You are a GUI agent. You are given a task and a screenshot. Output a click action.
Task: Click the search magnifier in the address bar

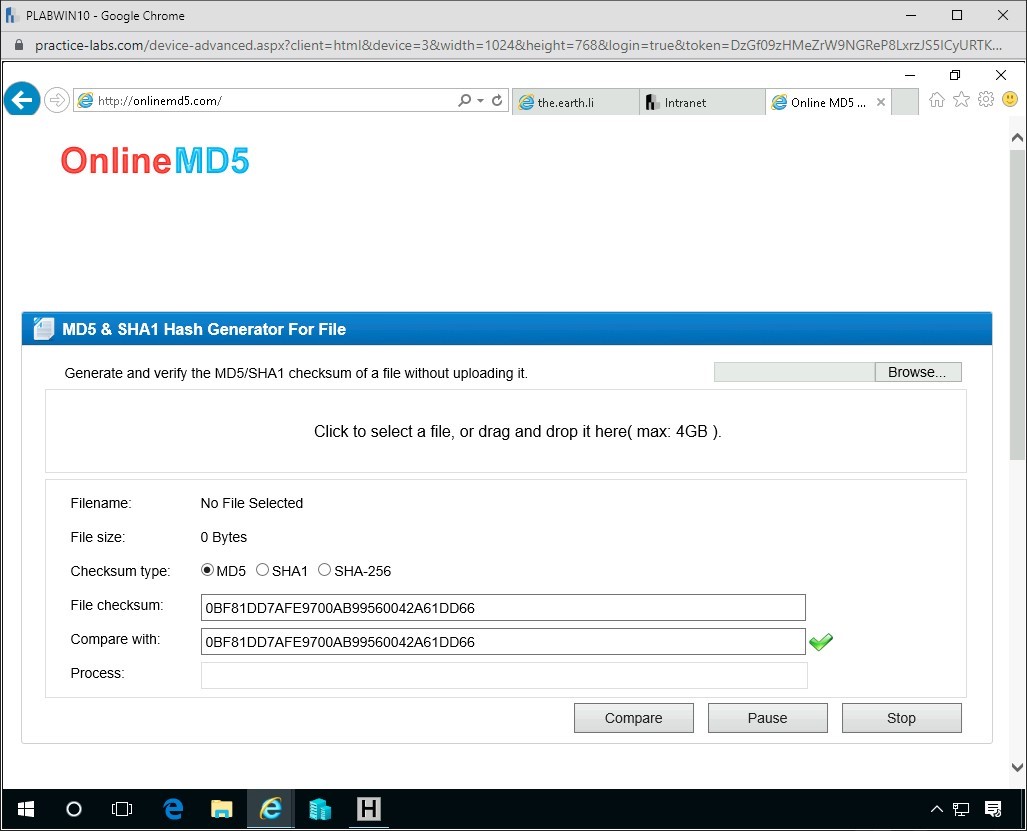(463, 100)
